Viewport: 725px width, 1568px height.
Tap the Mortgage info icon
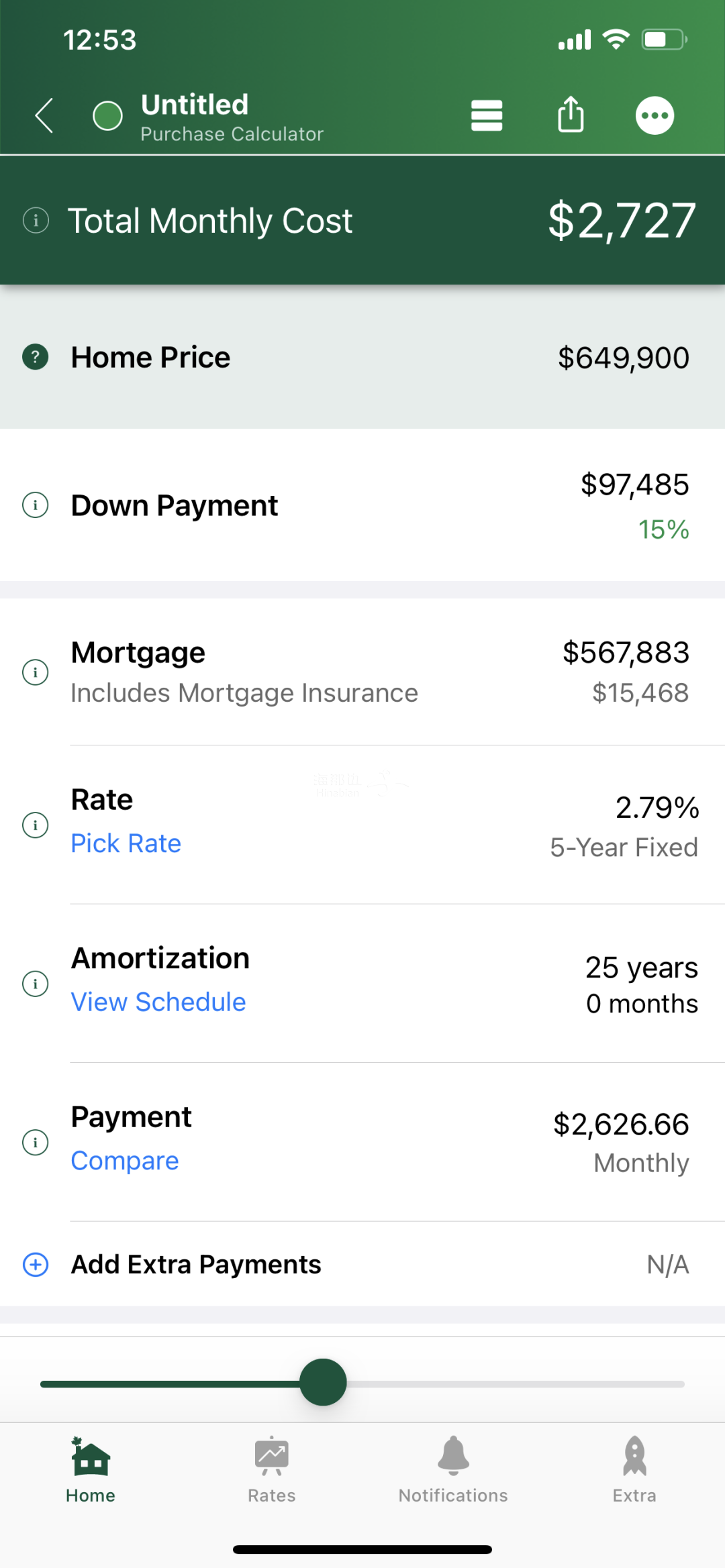36,672
